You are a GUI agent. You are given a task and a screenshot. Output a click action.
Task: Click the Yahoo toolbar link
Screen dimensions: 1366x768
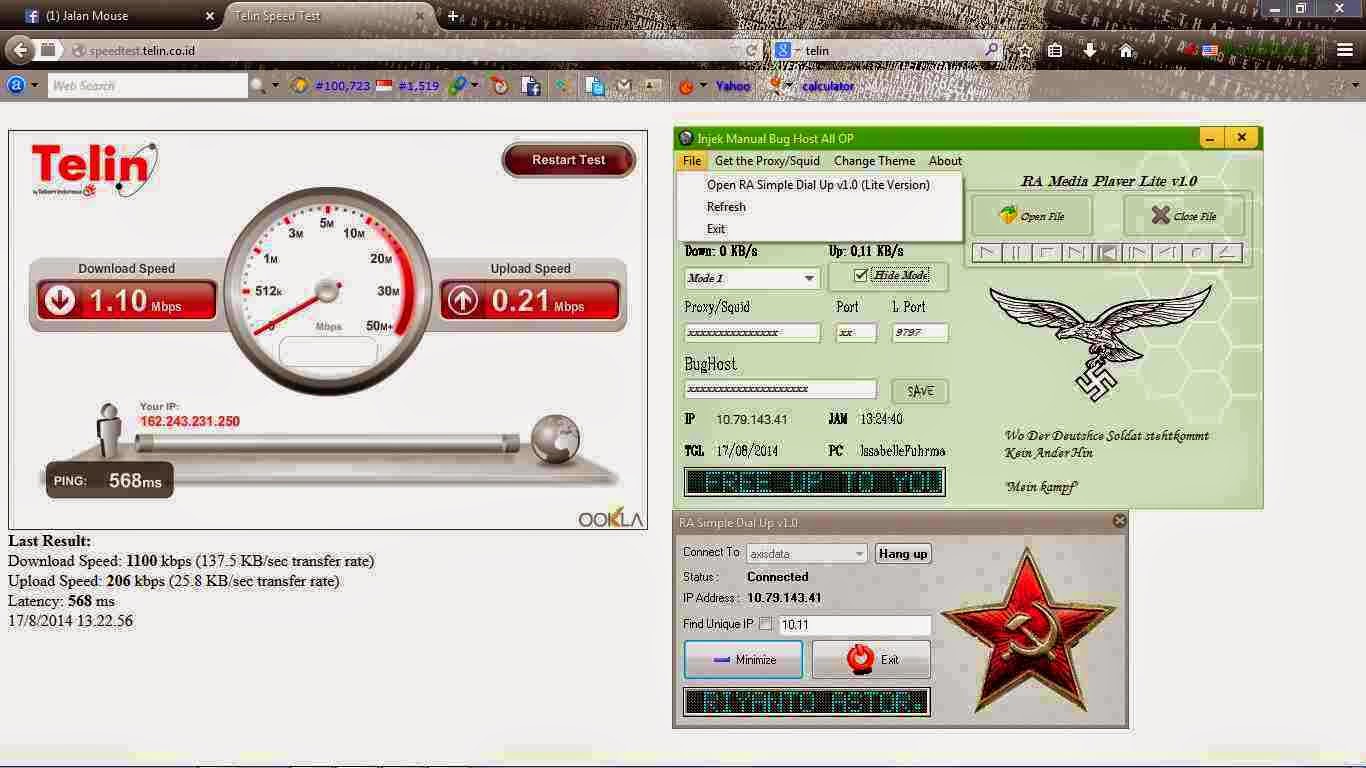coord(733,86)
